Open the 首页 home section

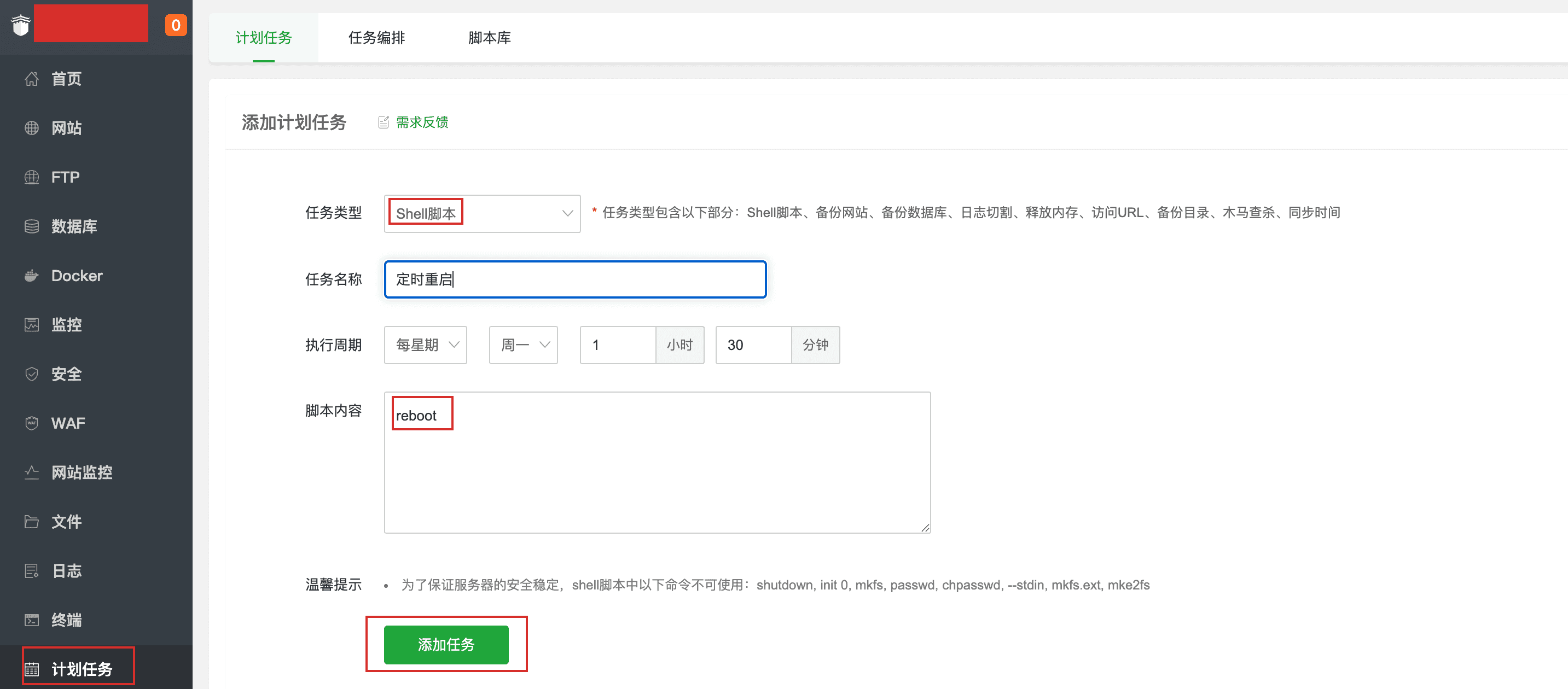(x=66, y=78)
